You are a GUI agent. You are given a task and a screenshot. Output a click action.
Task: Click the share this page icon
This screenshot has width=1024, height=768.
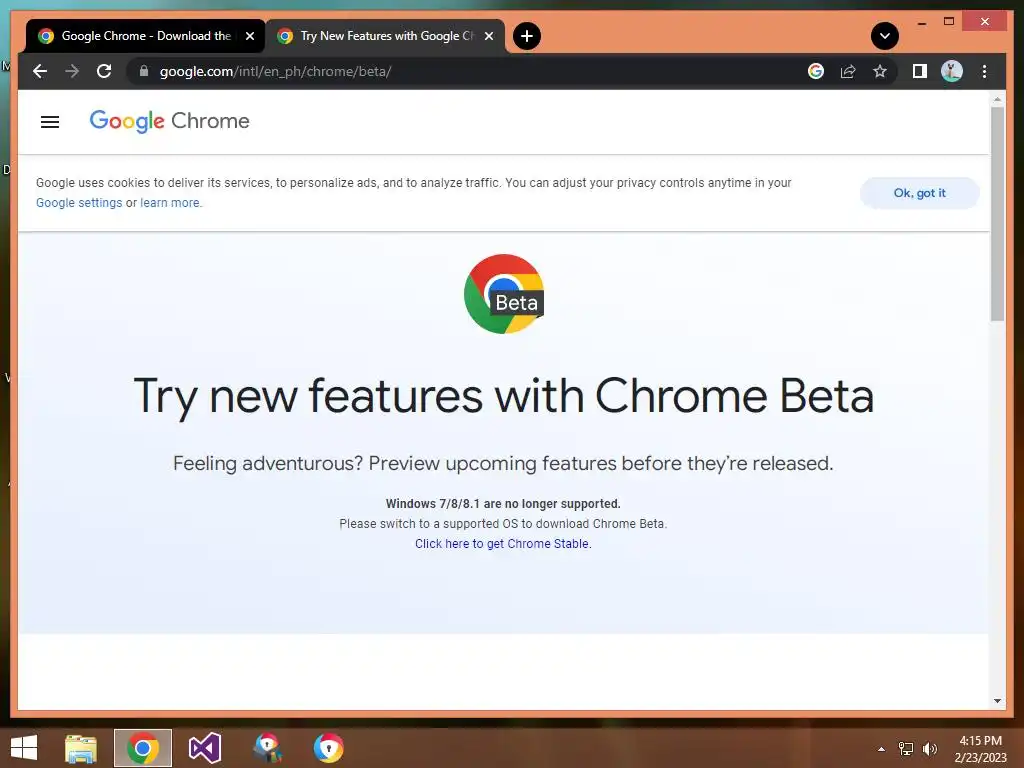(848, 71)
